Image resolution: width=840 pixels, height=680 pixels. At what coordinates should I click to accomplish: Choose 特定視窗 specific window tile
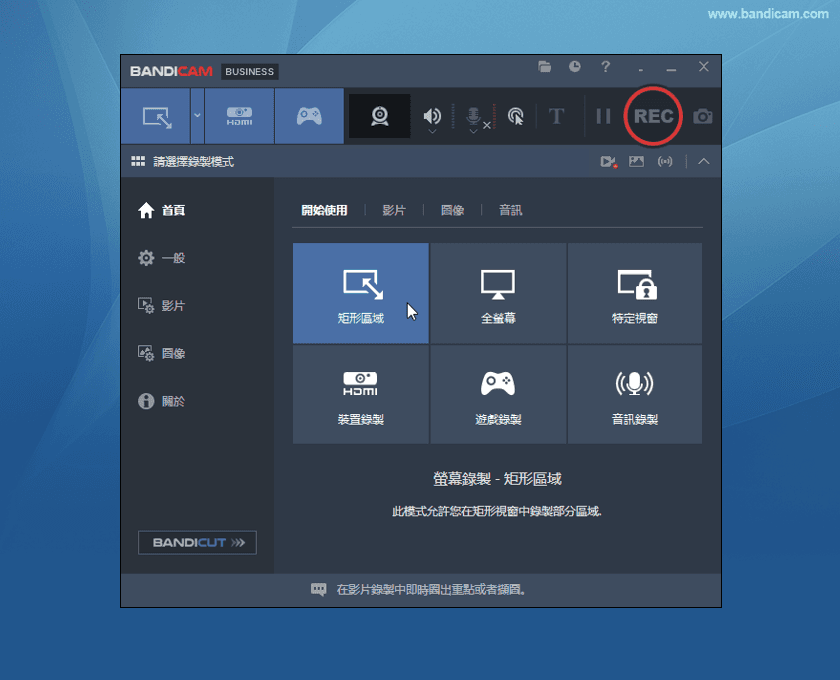(635, 293)
